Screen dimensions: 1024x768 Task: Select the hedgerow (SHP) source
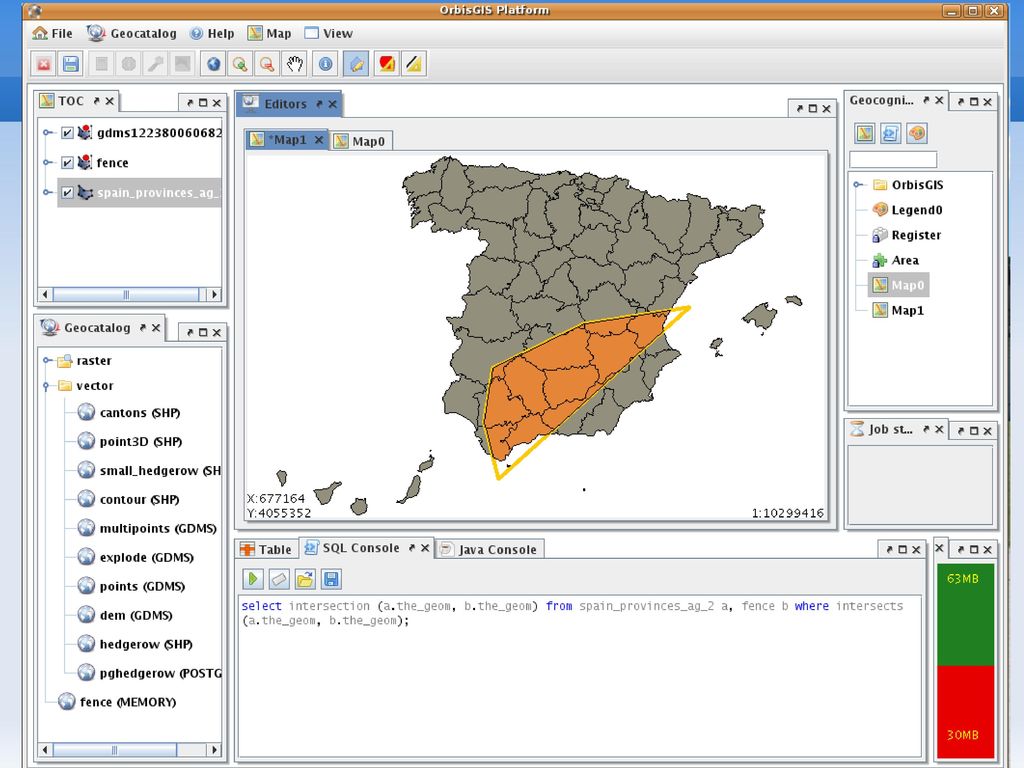tap(135, 644)
